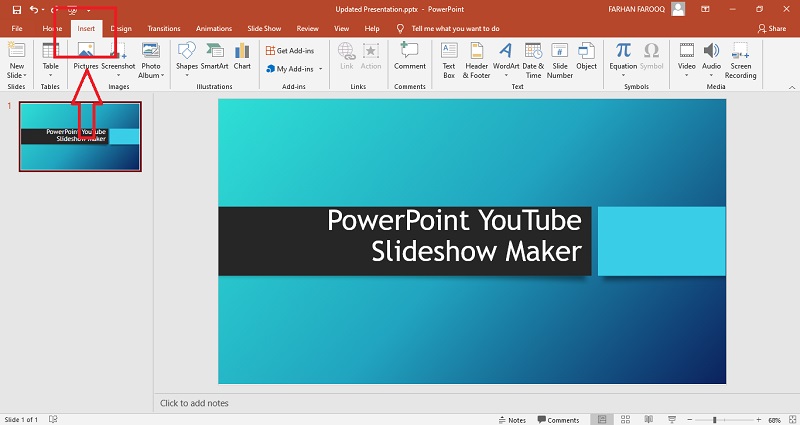Open Ribbon Display Options in title bar

(x=705, y=9)
